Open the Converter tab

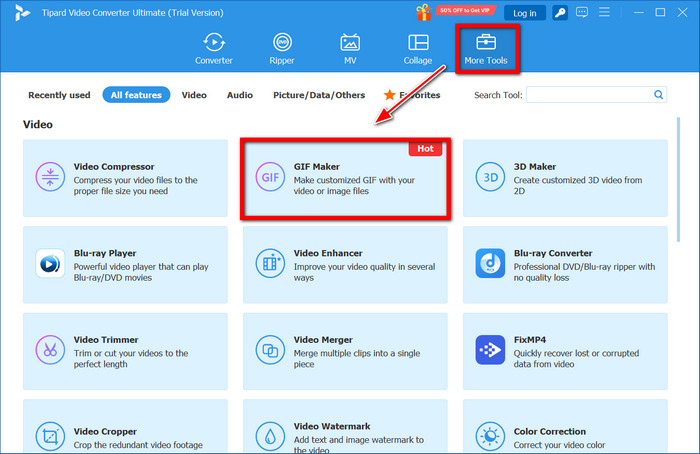(213, 49)
